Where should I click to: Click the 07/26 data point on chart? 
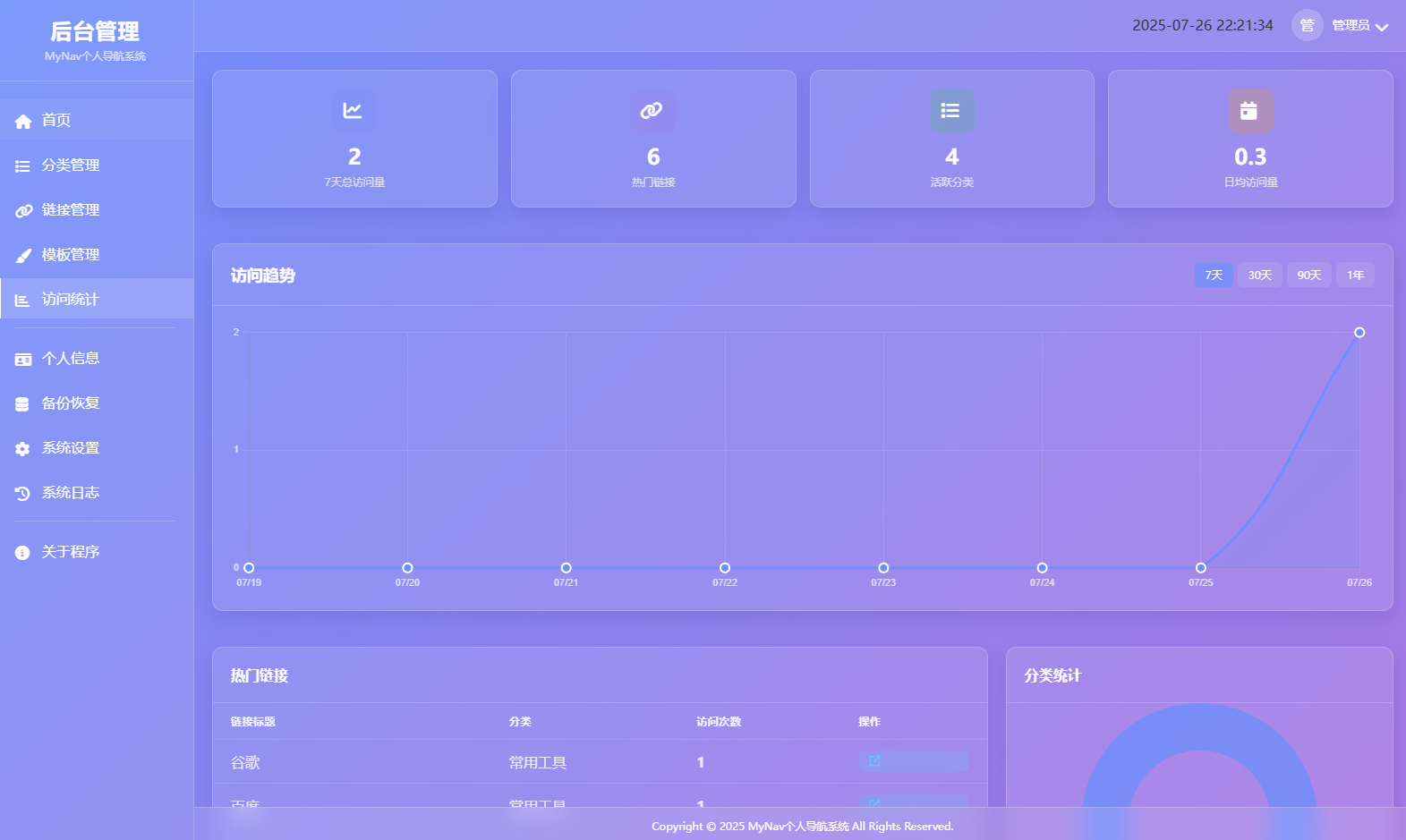click(1359, 333)
